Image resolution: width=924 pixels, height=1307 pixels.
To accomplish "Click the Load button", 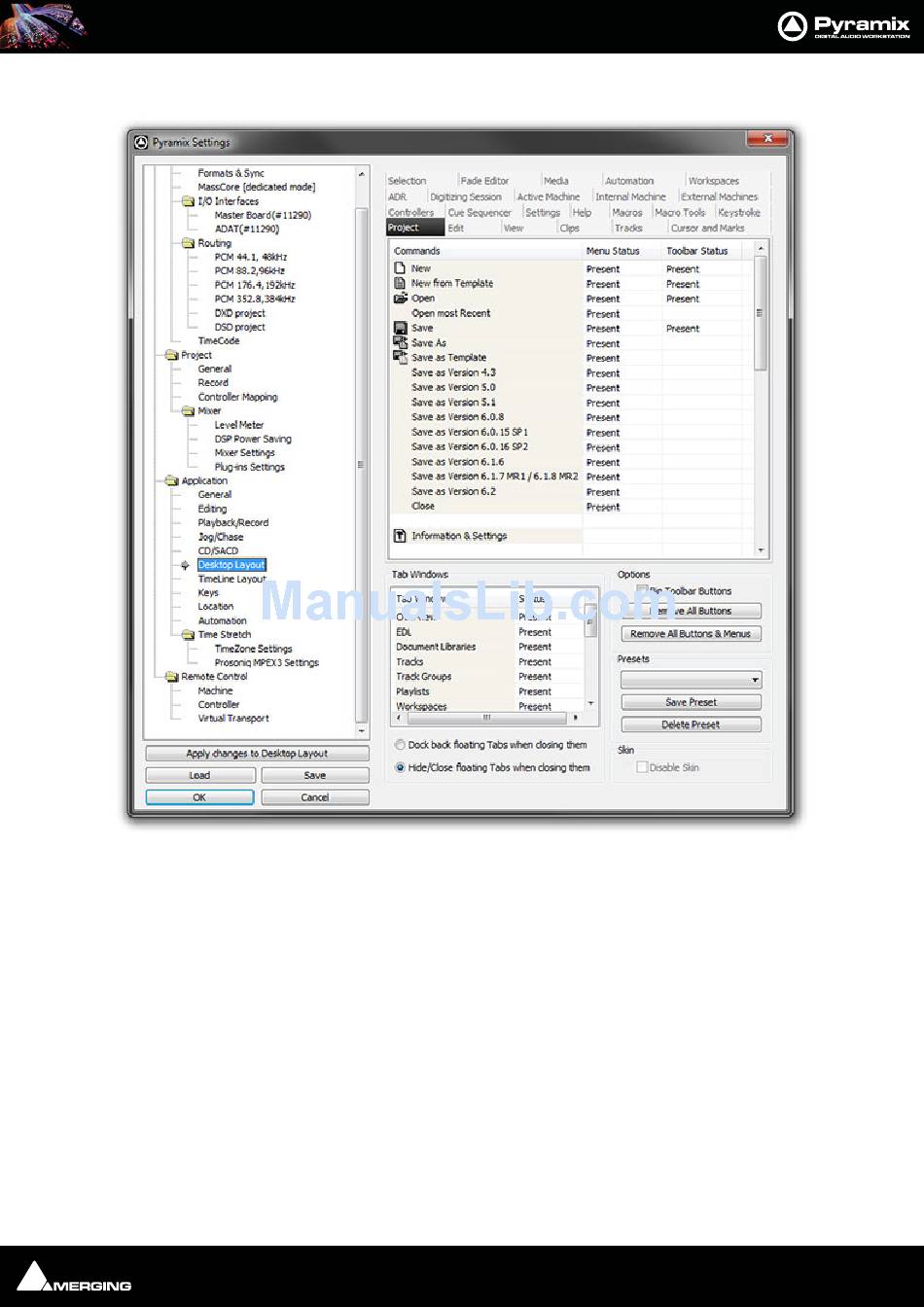I will (x=199, y=775).
